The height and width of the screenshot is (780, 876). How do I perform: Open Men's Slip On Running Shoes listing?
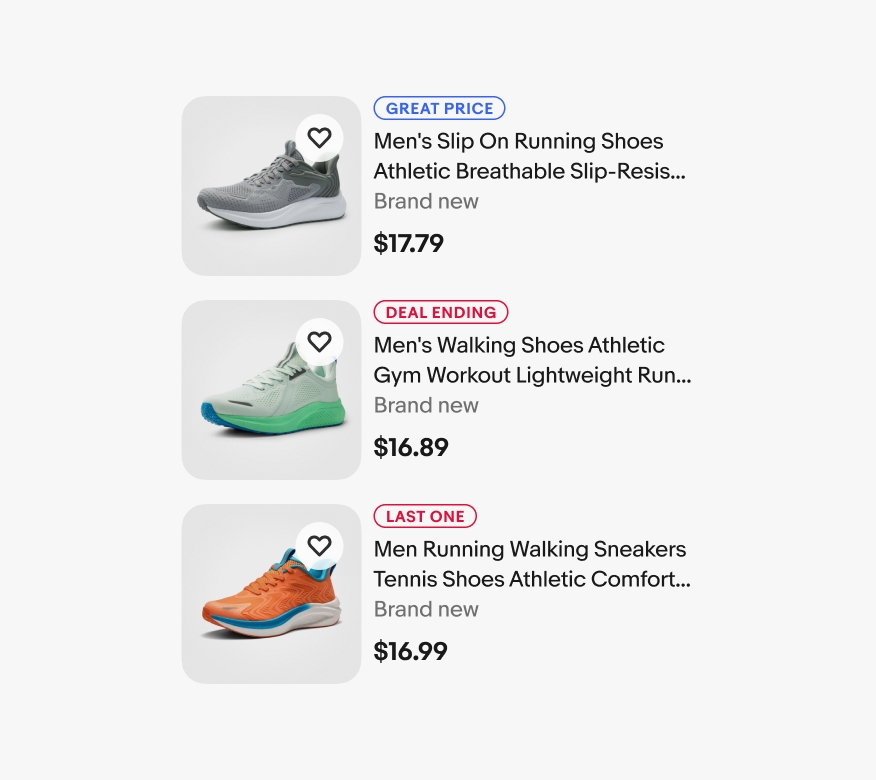pos(518,141)
